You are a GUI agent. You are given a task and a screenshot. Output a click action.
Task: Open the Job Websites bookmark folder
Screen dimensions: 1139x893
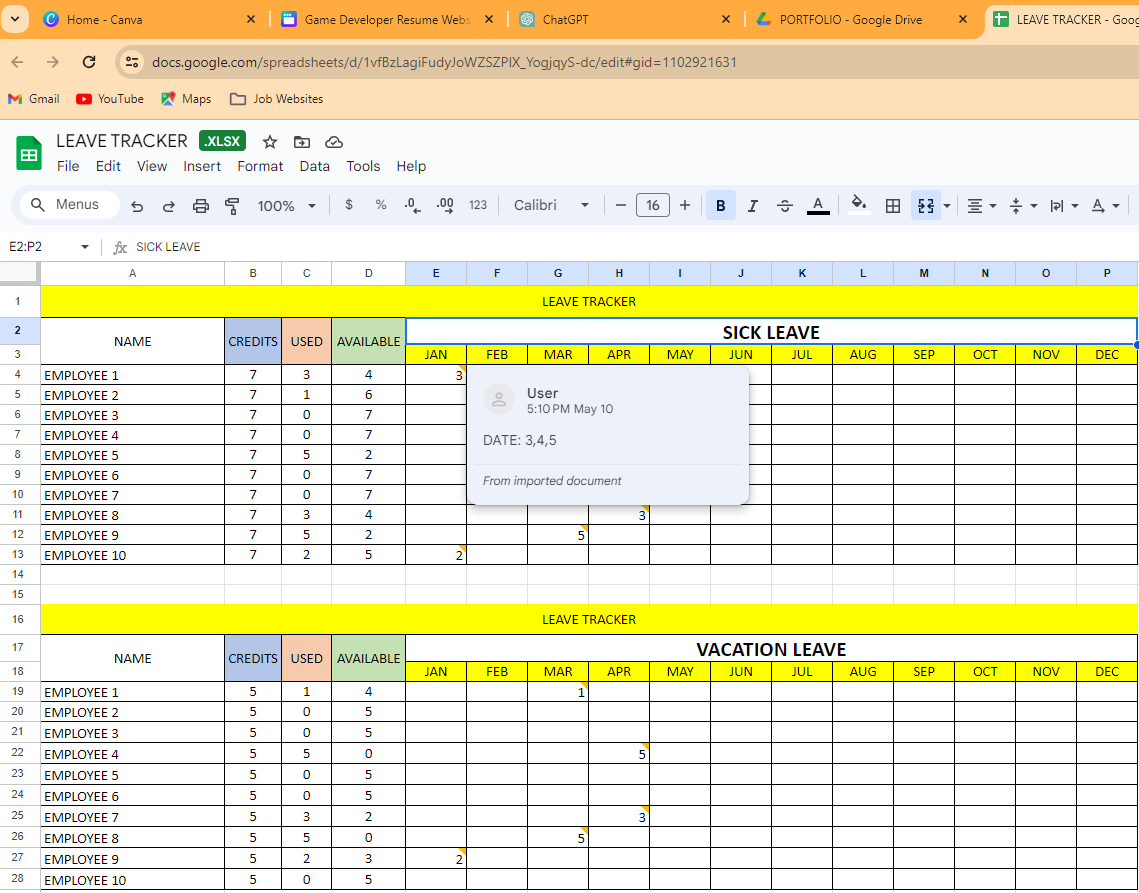click(x=276, y=99)
